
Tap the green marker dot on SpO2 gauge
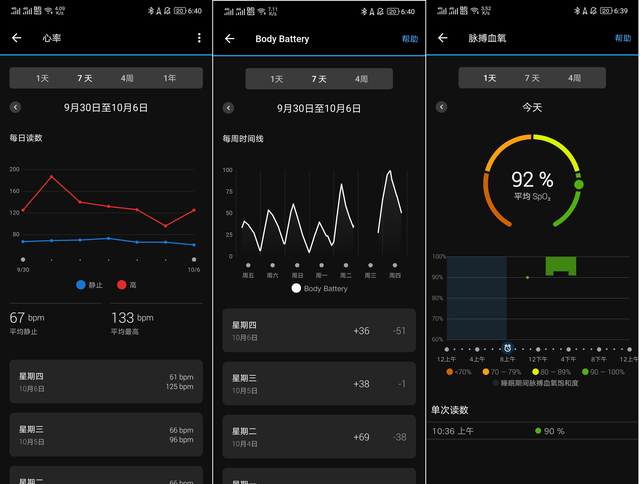point(579,184)
